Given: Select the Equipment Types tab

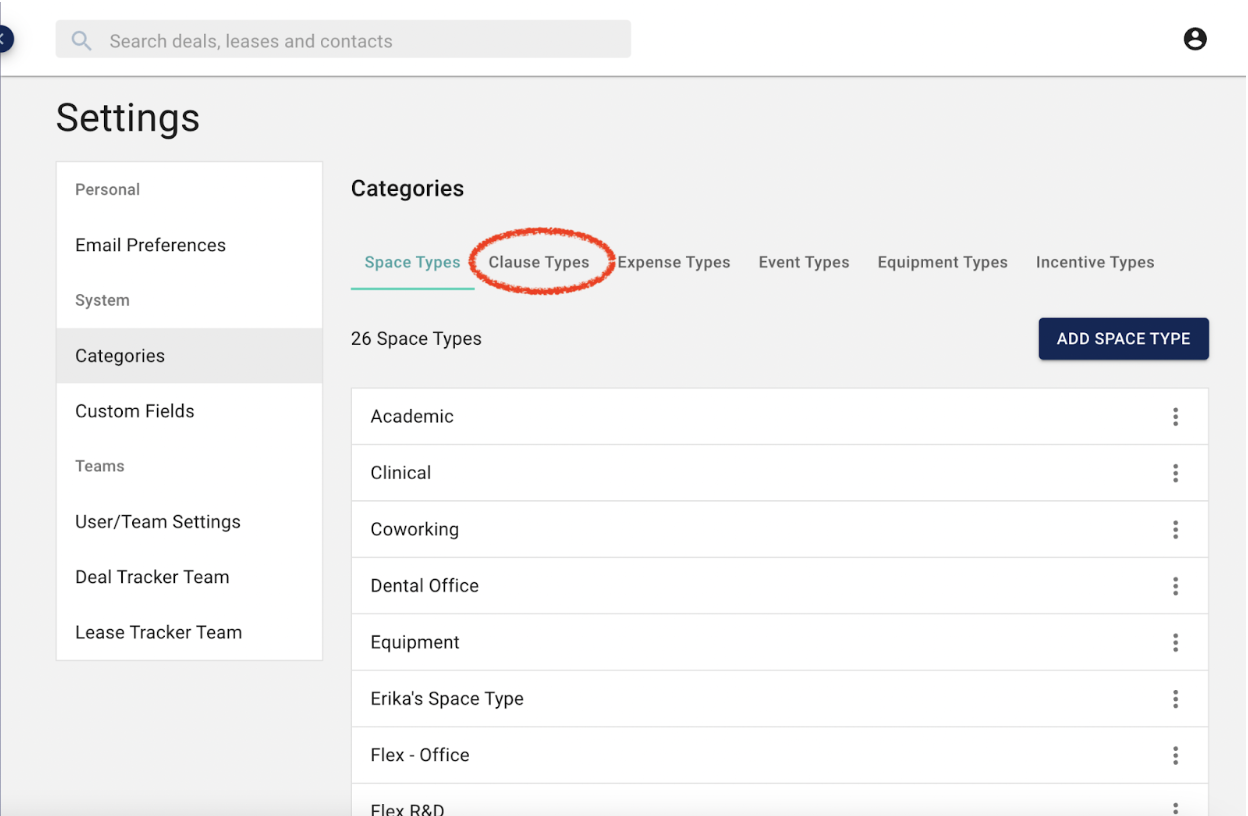Looking at the screenshot, I should (942, 262).
